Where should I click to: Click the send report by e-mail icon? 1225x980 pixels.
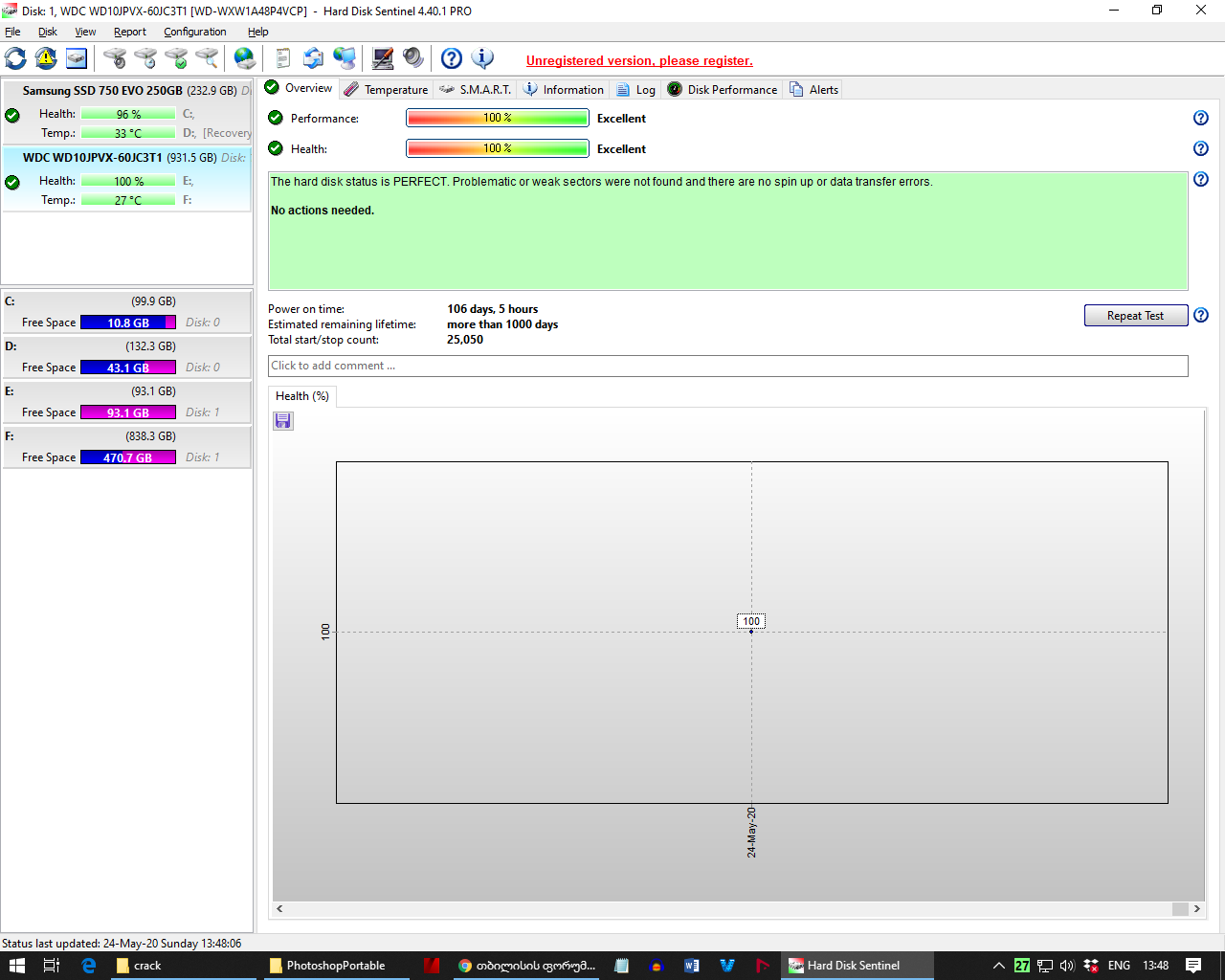(314, 58)
